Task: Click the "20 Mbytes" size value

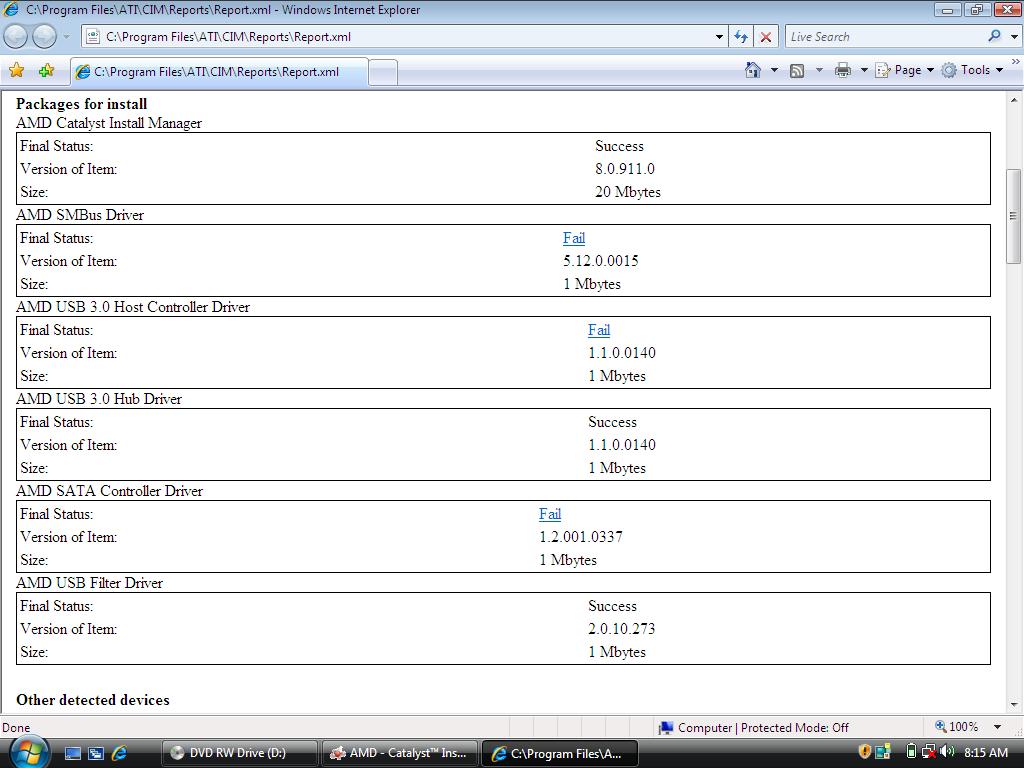Action: point(628,192)
